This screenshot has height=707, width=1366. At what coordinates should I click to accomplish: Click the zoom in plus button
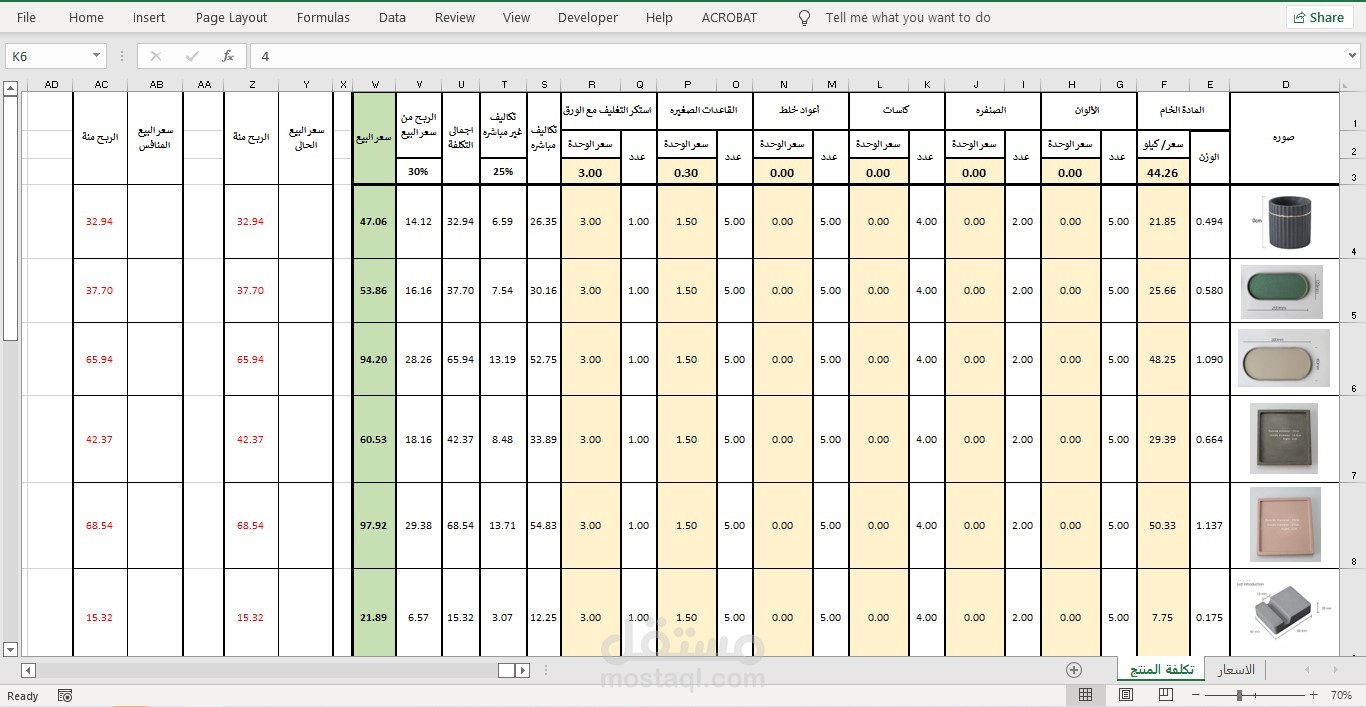click(1313, 695)
